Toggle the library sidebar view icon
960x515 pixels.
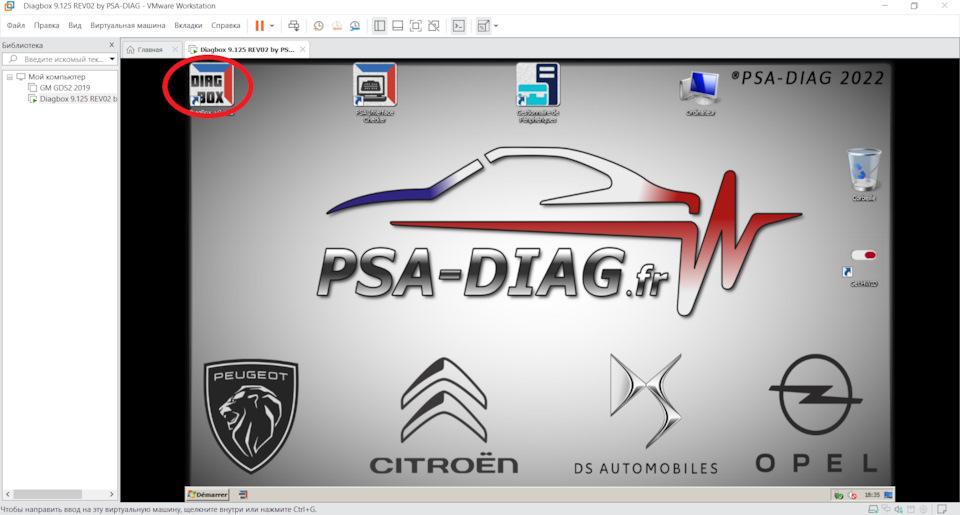point(380,26)
